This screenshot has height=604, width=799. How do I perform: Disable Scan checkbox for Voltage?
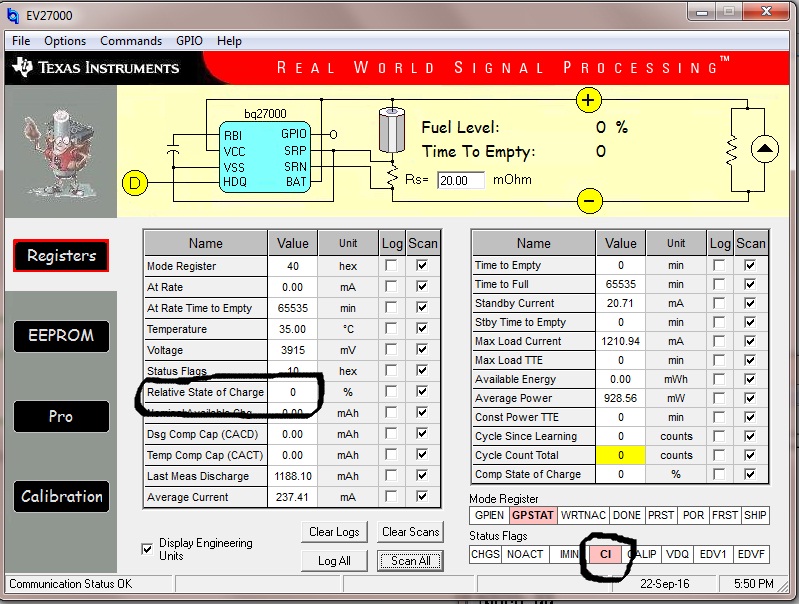click(422, 349)
